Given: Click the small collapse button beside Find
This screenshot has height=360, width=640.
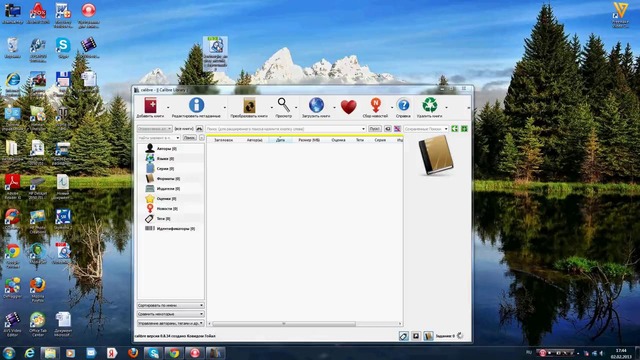Looking at the screenshot, I should [202, 138].
